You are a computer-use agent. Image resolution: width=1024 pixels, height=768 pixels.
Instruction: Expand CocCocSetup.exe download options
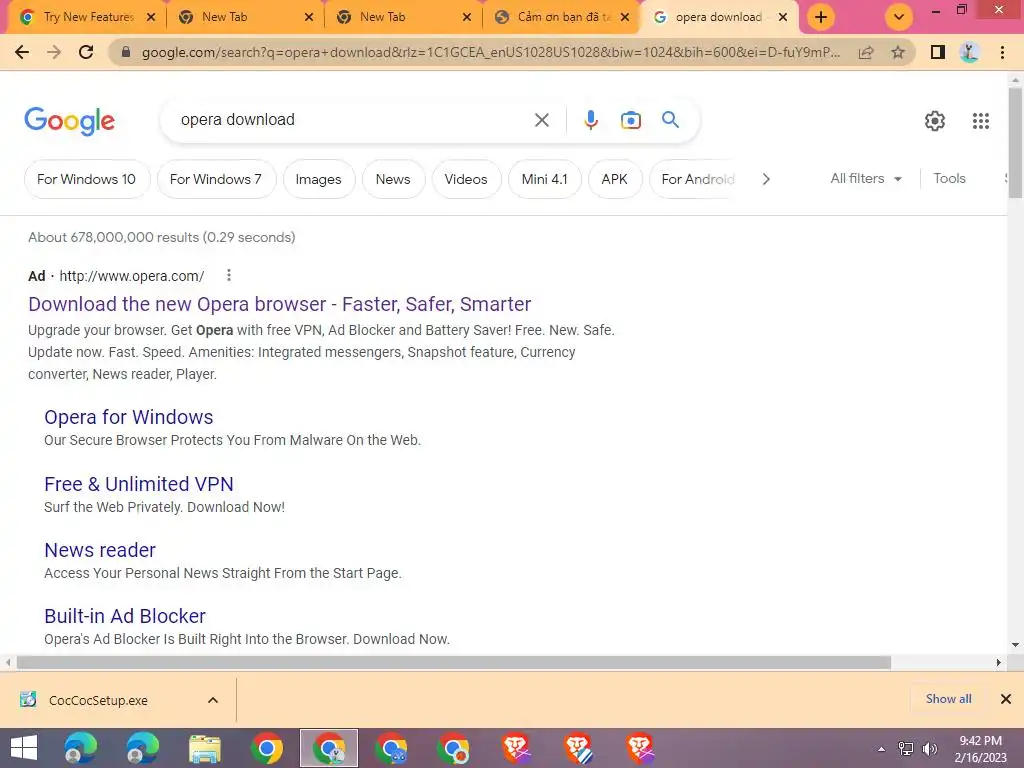tap(213, 700)
